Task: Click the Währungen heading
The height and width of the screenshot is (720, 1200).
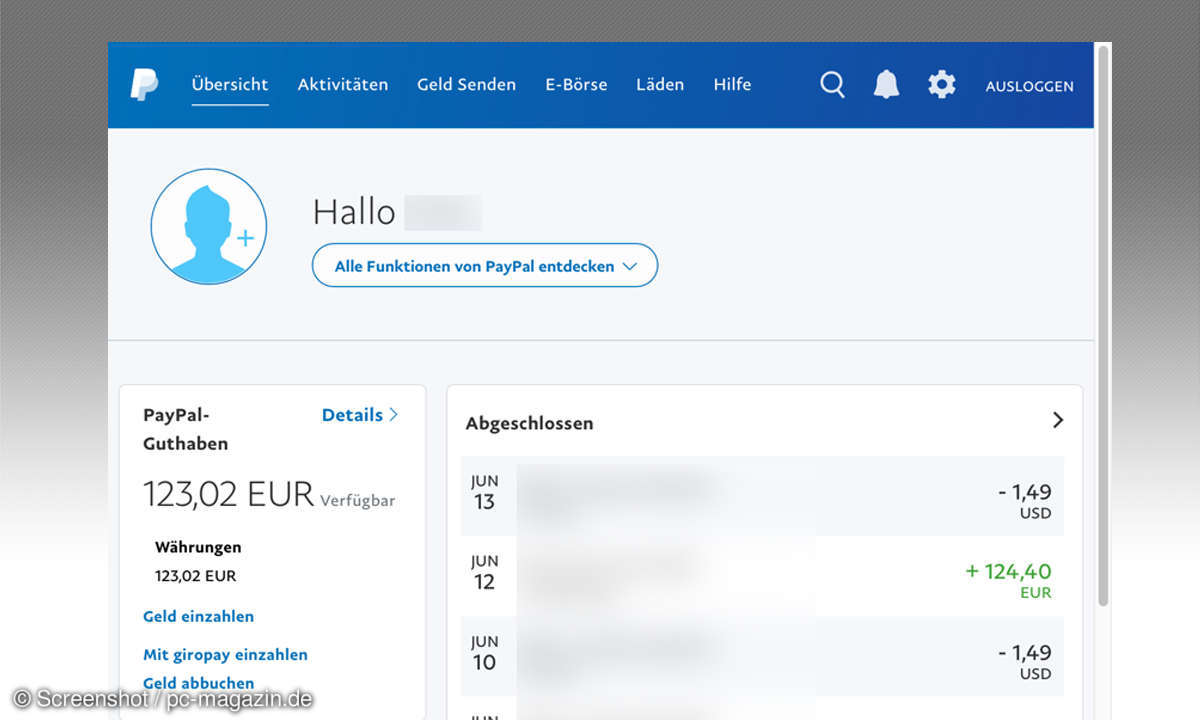Action: [198, 547]
